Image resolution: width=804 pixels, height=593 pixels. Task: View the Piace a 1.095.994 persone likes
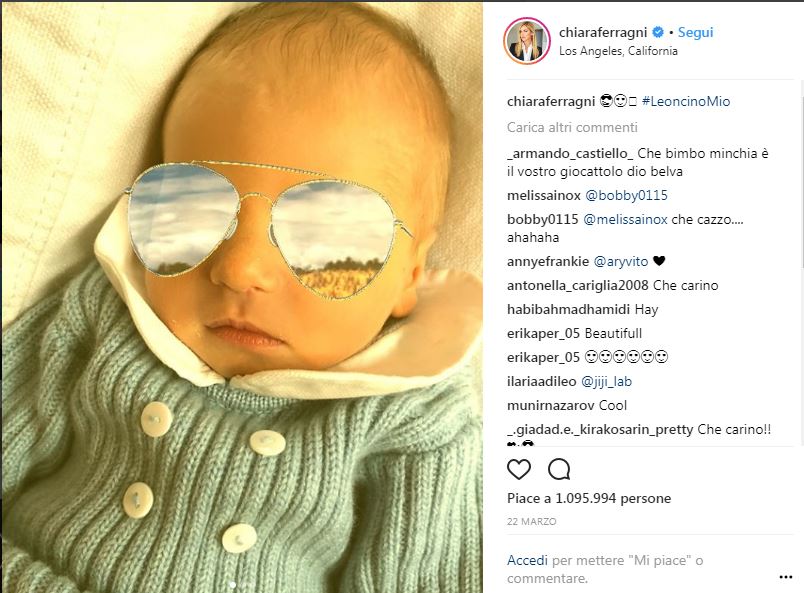pyautogui.click(x=589, y=498)
